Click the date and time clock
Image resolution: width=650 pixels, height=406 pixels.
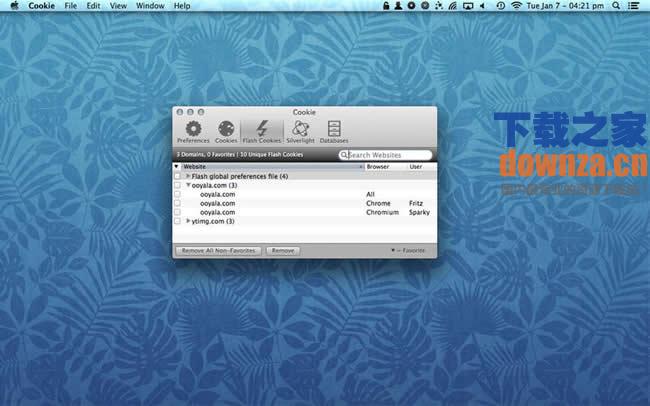(x=565, y=6)
